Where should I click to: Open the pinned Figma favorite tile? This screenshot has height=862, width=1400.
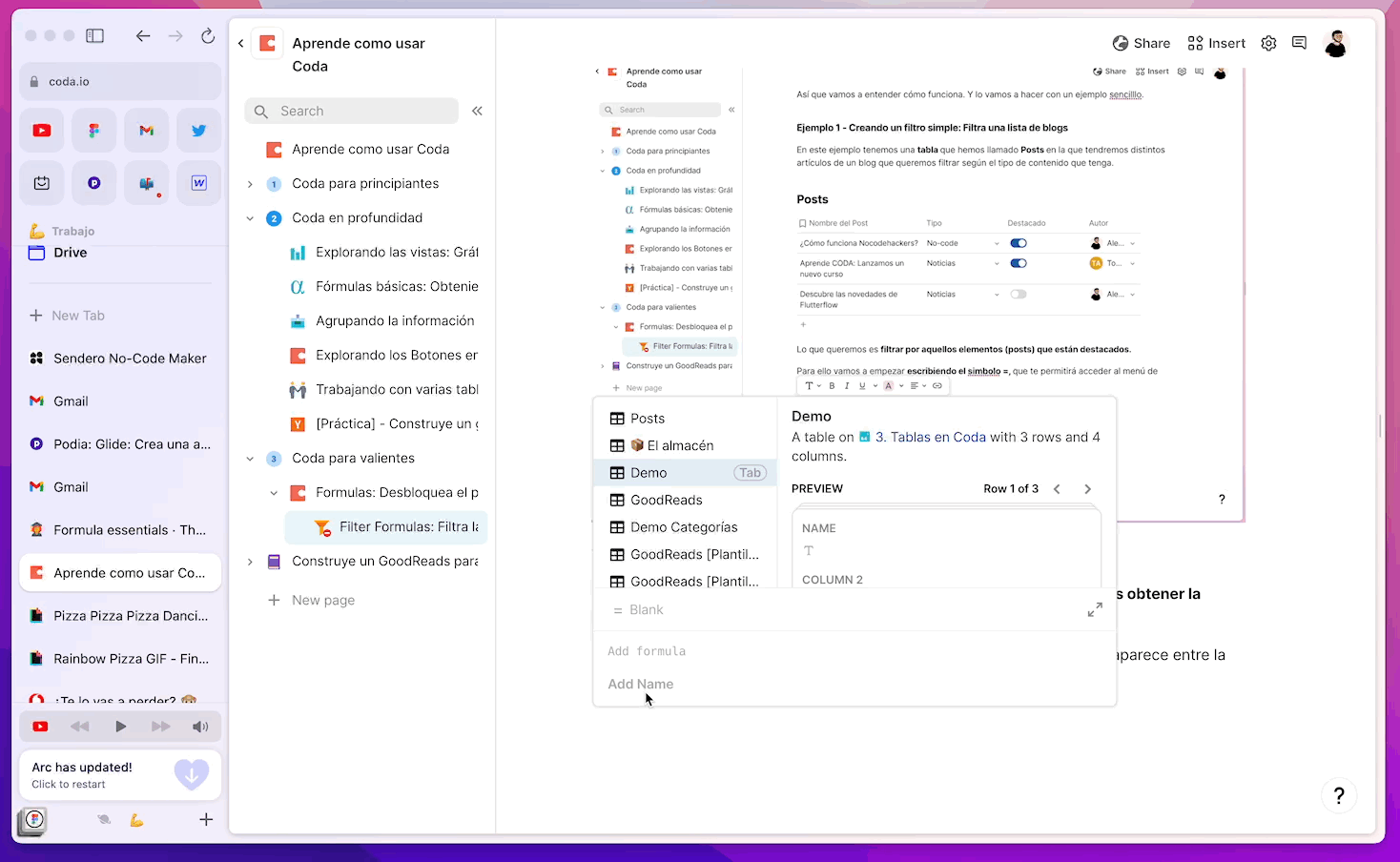[94, 131]
